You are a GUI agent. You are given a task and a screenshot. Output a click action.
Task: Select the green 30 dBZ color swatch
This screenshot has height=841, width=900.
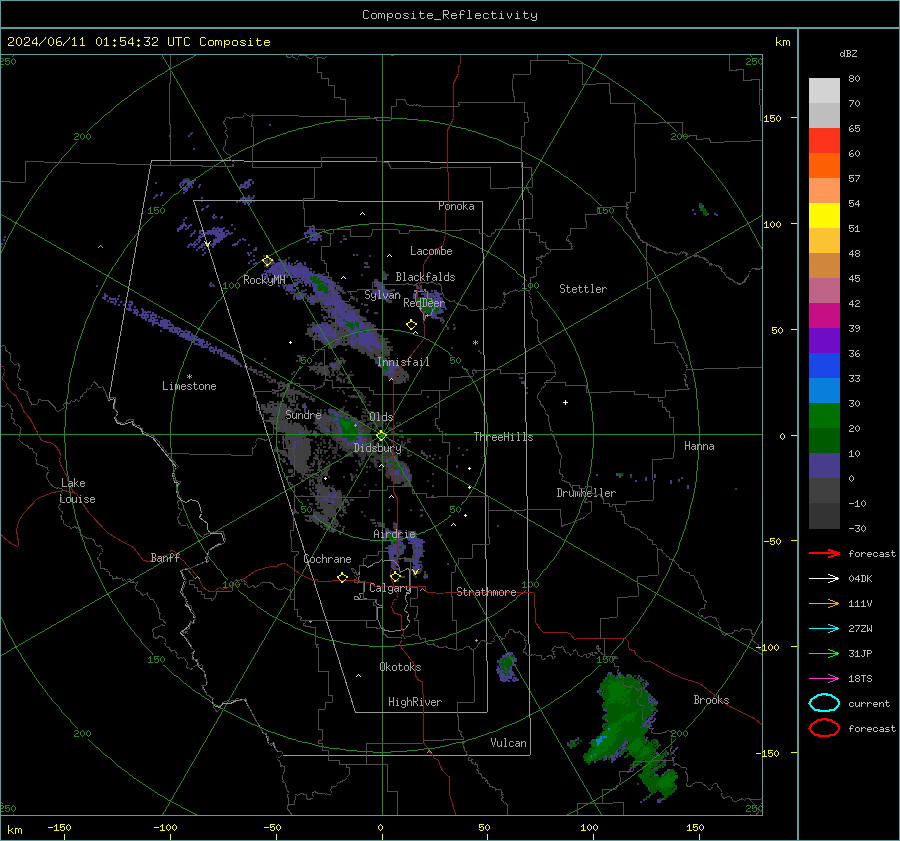[824, 416]
